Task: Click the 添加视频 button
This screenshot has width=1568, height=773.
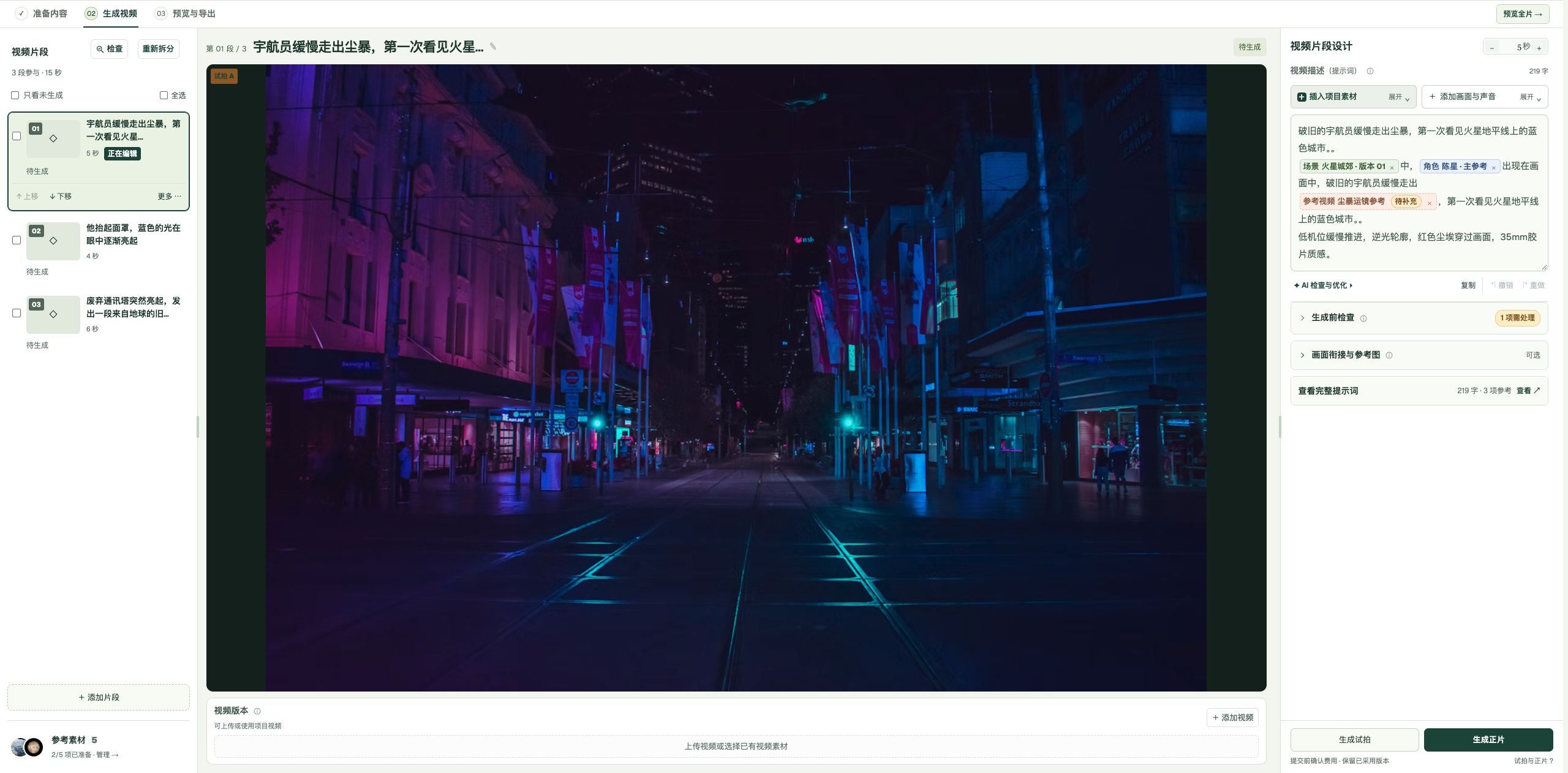Action: click(1232, 717)
